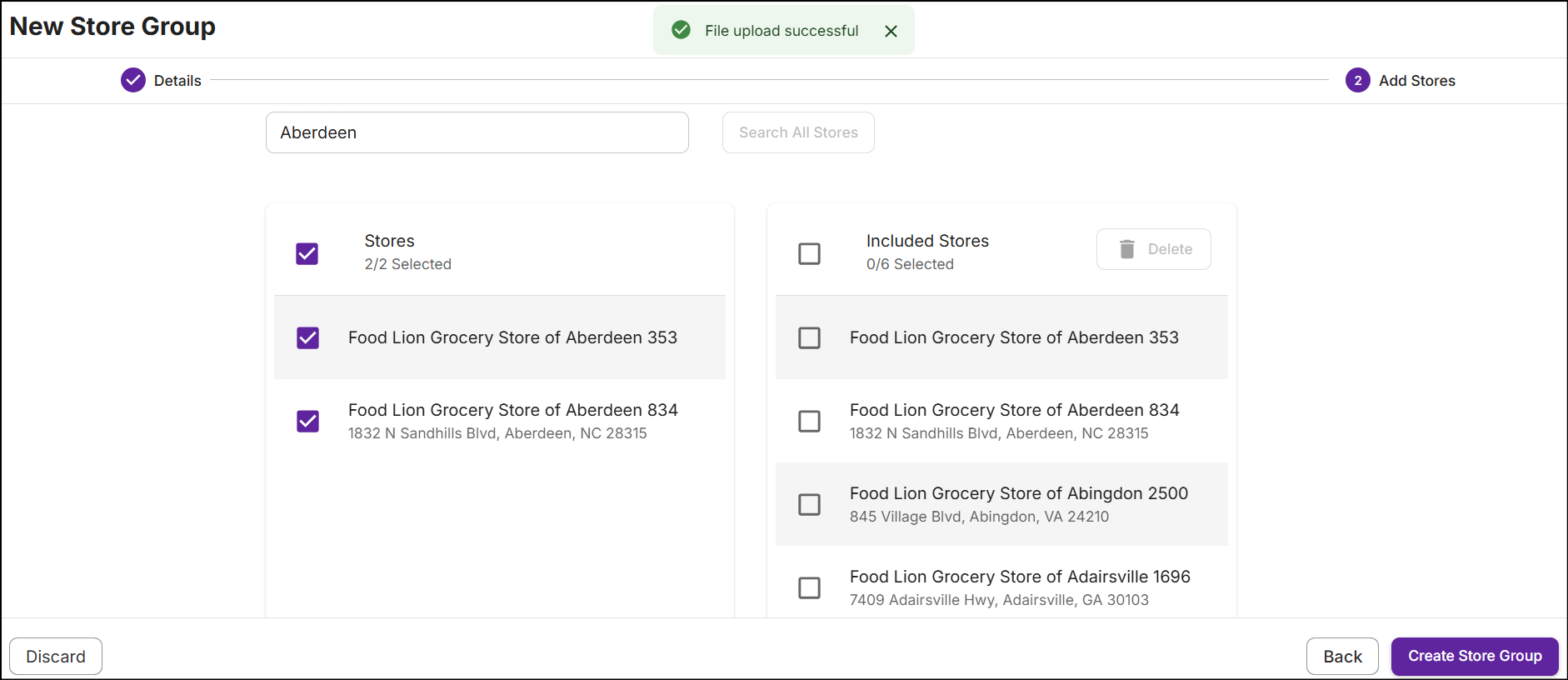Click Adairsville 1696 store name in Included Stores
Viewport: 1568px width, 680px height.
[x=1020, y=577]
